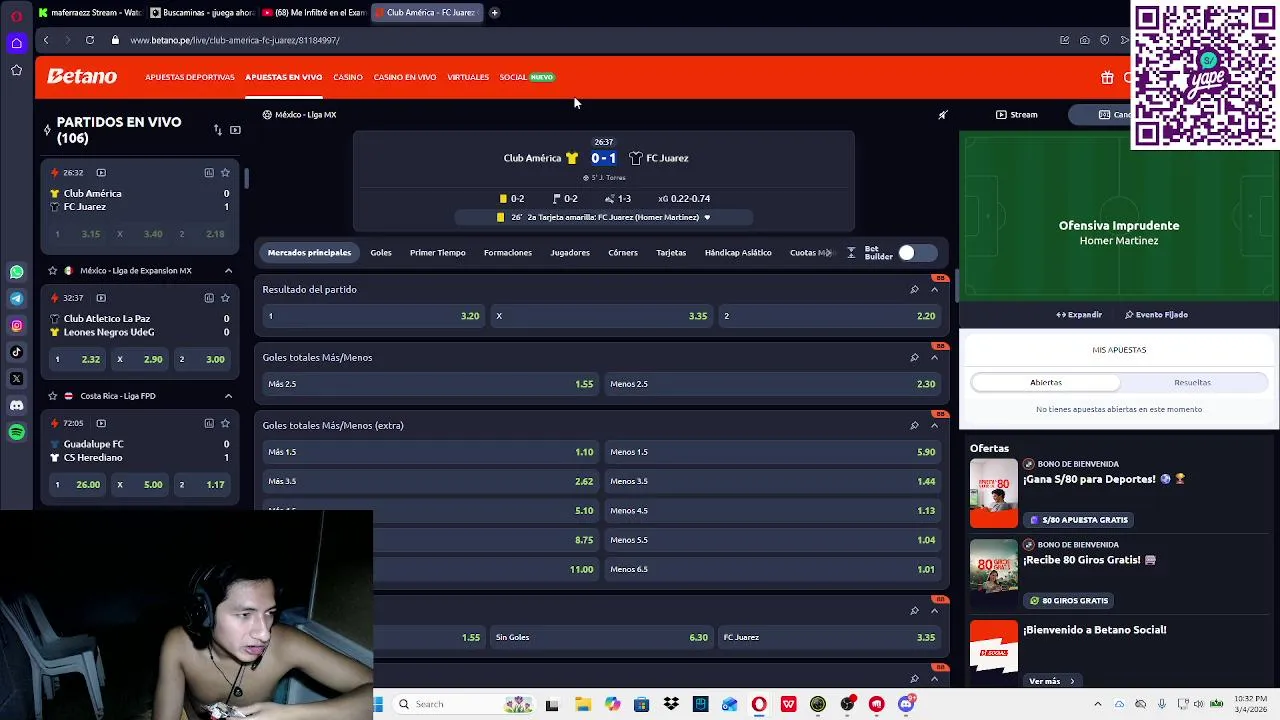Pin the Goles totales Más/Menos market
Image resolution: width=1280 pixels, height=720 pixels.
(x=914, y=357)
